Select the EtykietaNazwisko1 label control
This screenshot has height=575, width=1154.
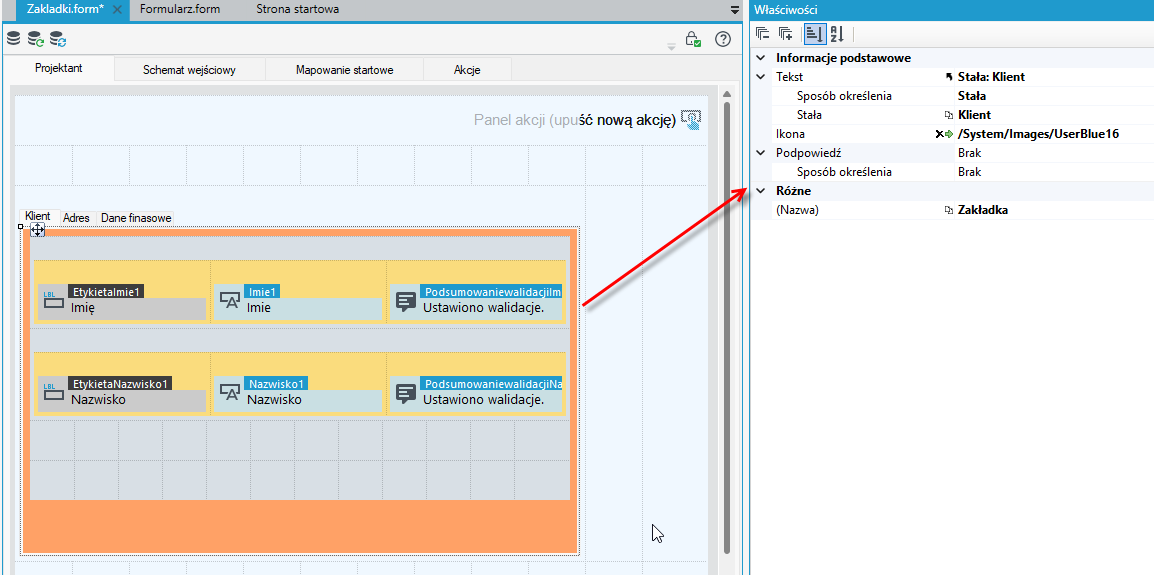122,392
